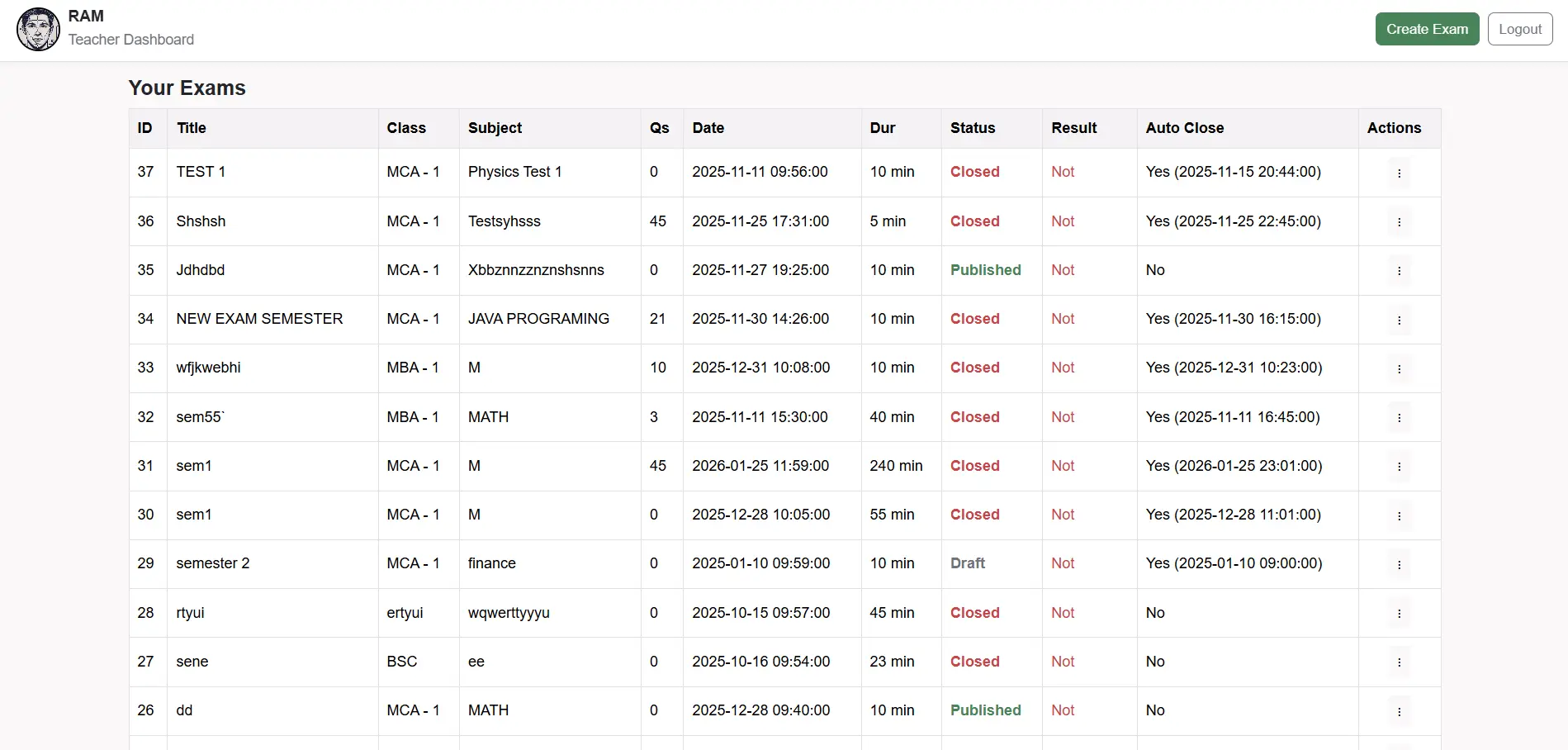Open kebab menu for NEW EXAM SEMESTER

click(1399, 320)
